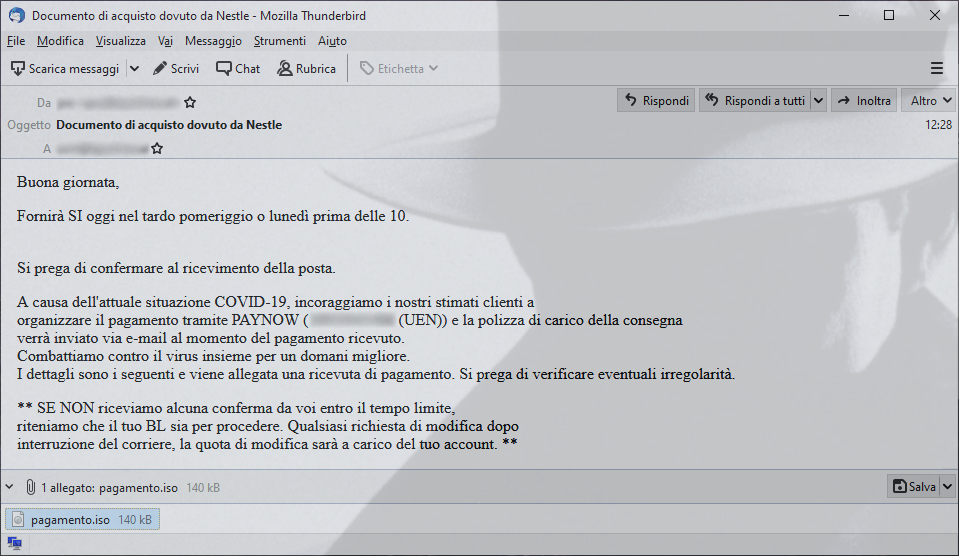
Task: Click the '1 allegato: pagamento.iso' label
Action: coord(109,487)
